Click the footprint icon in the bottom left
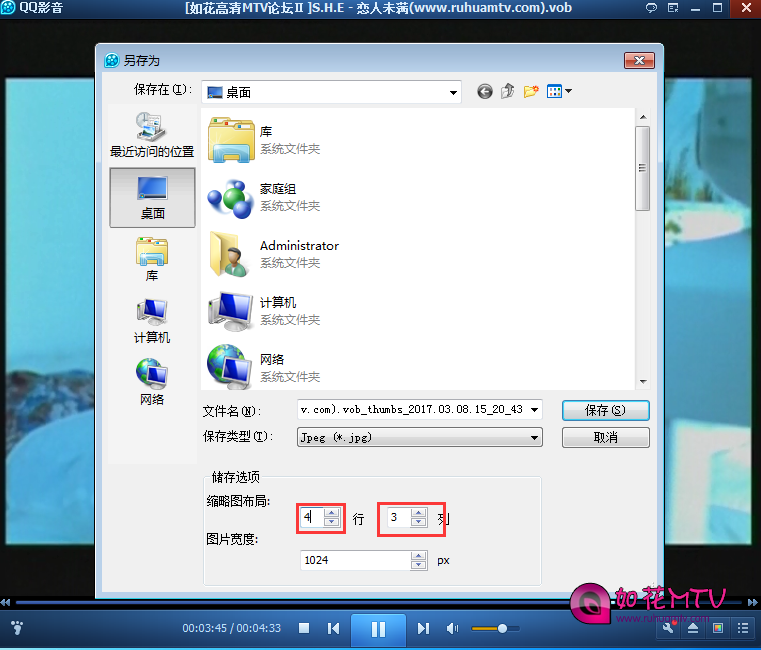Viewport: 761px width, 650px height. coord(16,628)
